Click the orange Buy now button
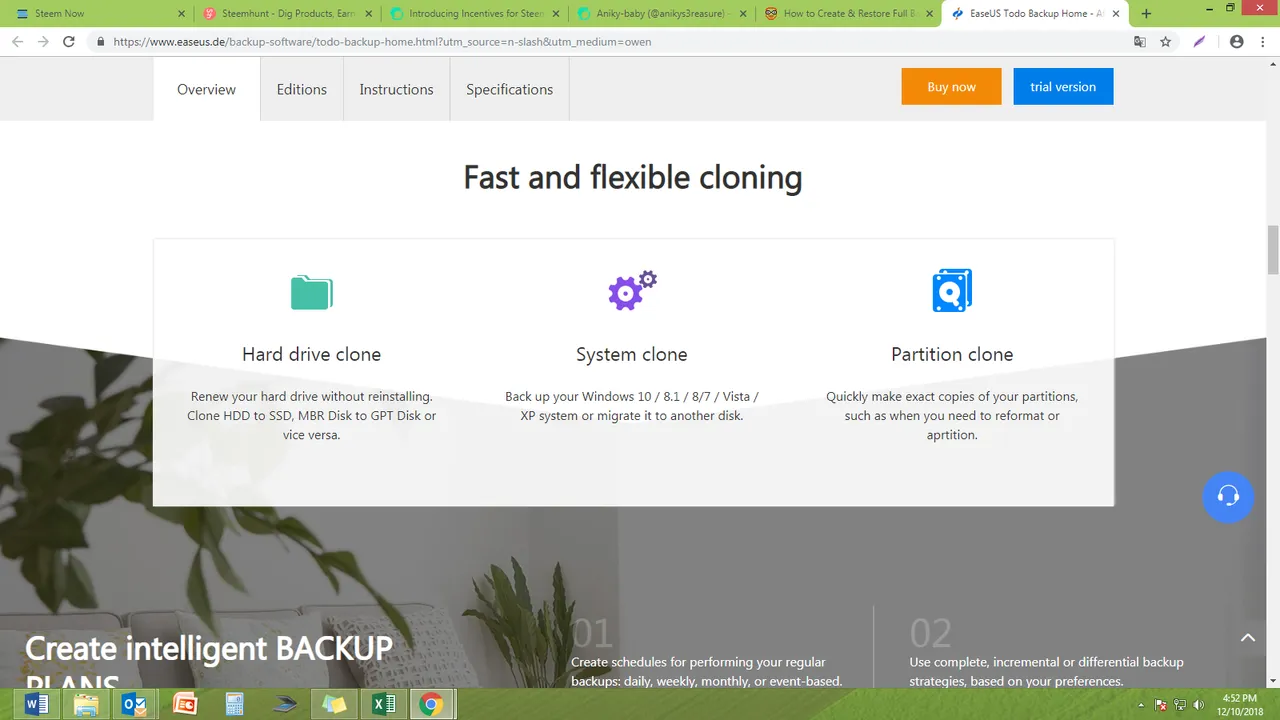The width and height of the screenshot is (1280, 720). [951, 87]
